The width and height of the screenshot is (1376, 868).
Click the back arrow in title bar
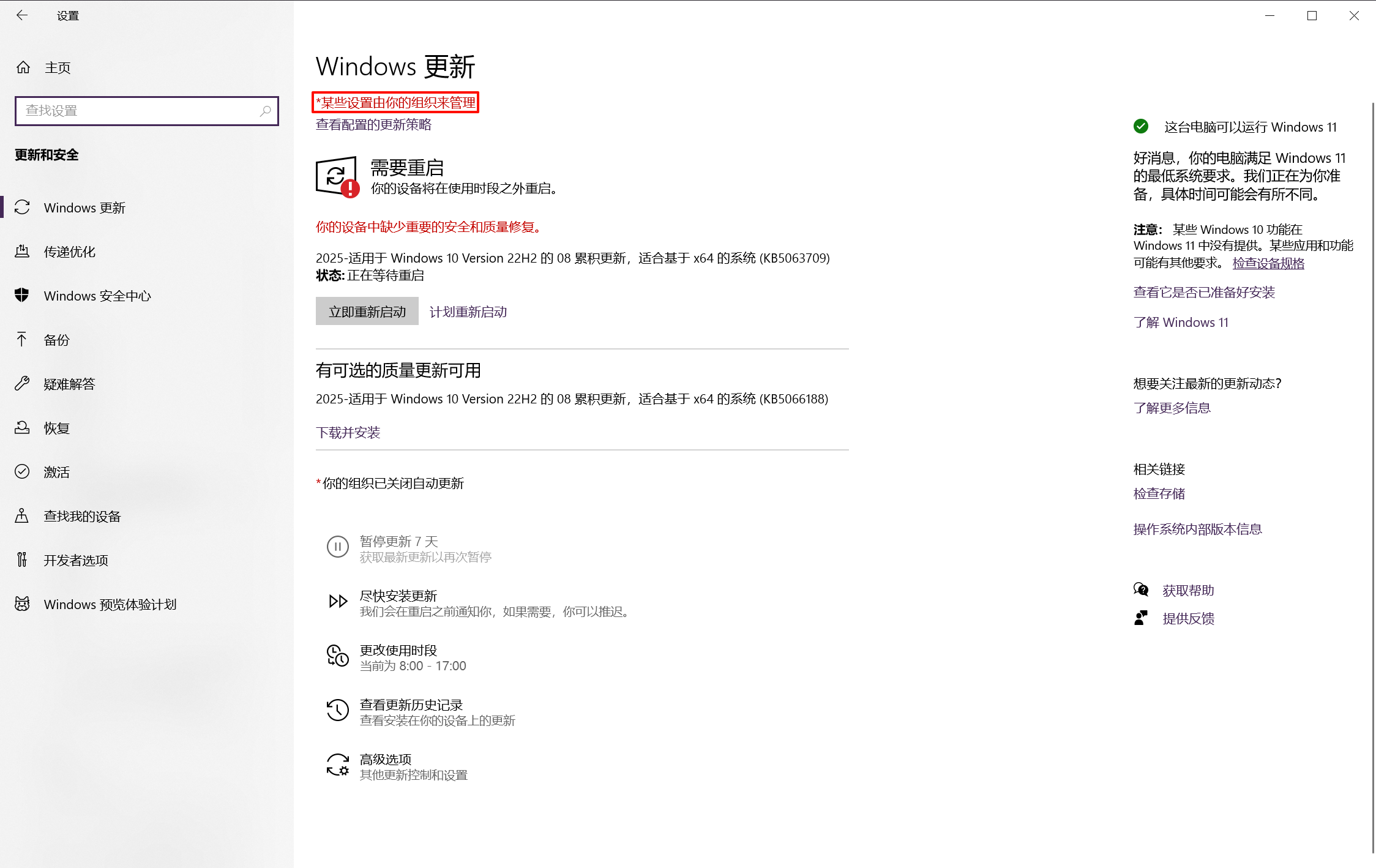pos(22,15)
